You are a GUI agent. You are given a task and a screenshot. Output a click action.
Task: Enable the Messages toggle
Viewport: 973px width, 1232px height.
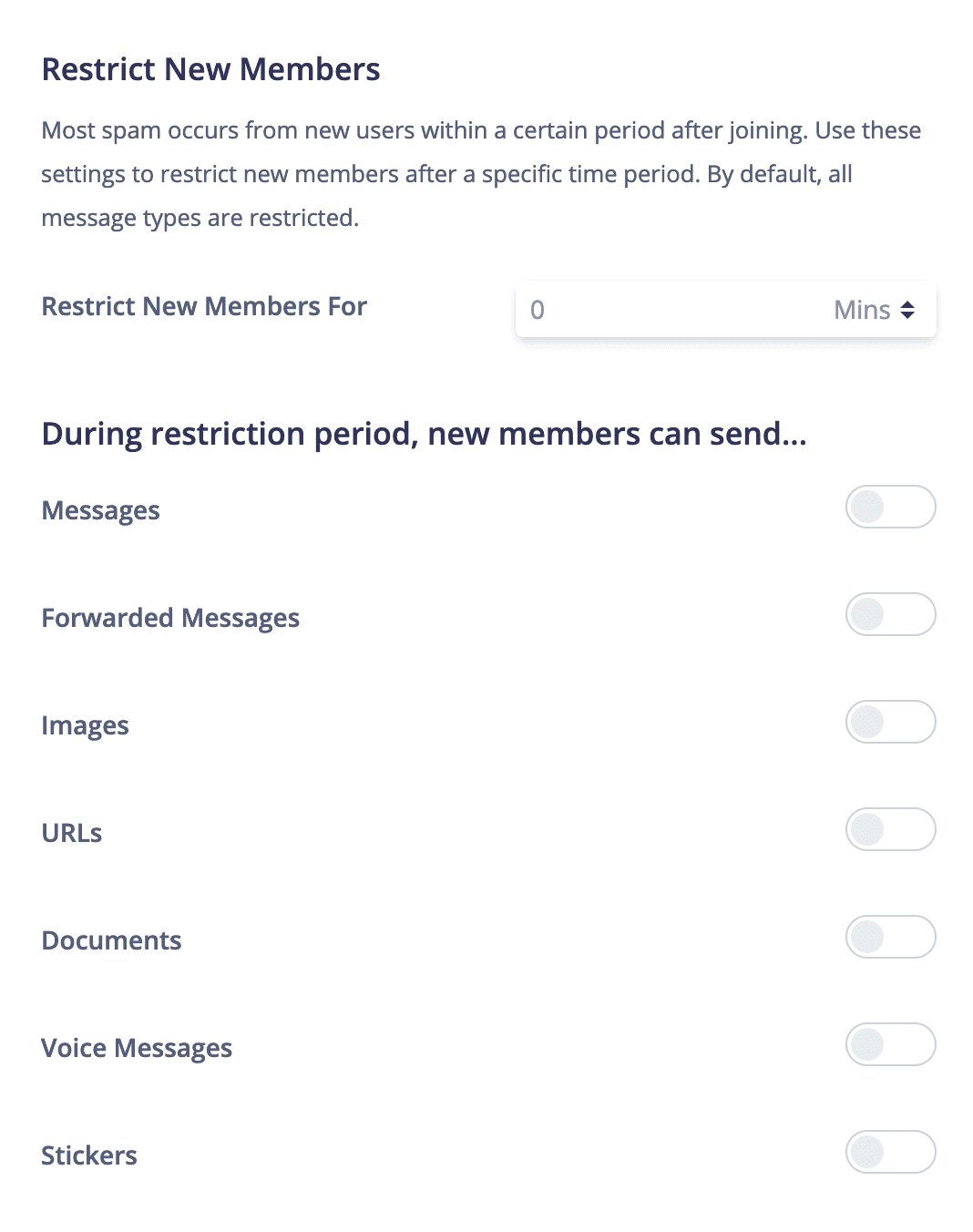pyautogui.click(x=890, y=507)
